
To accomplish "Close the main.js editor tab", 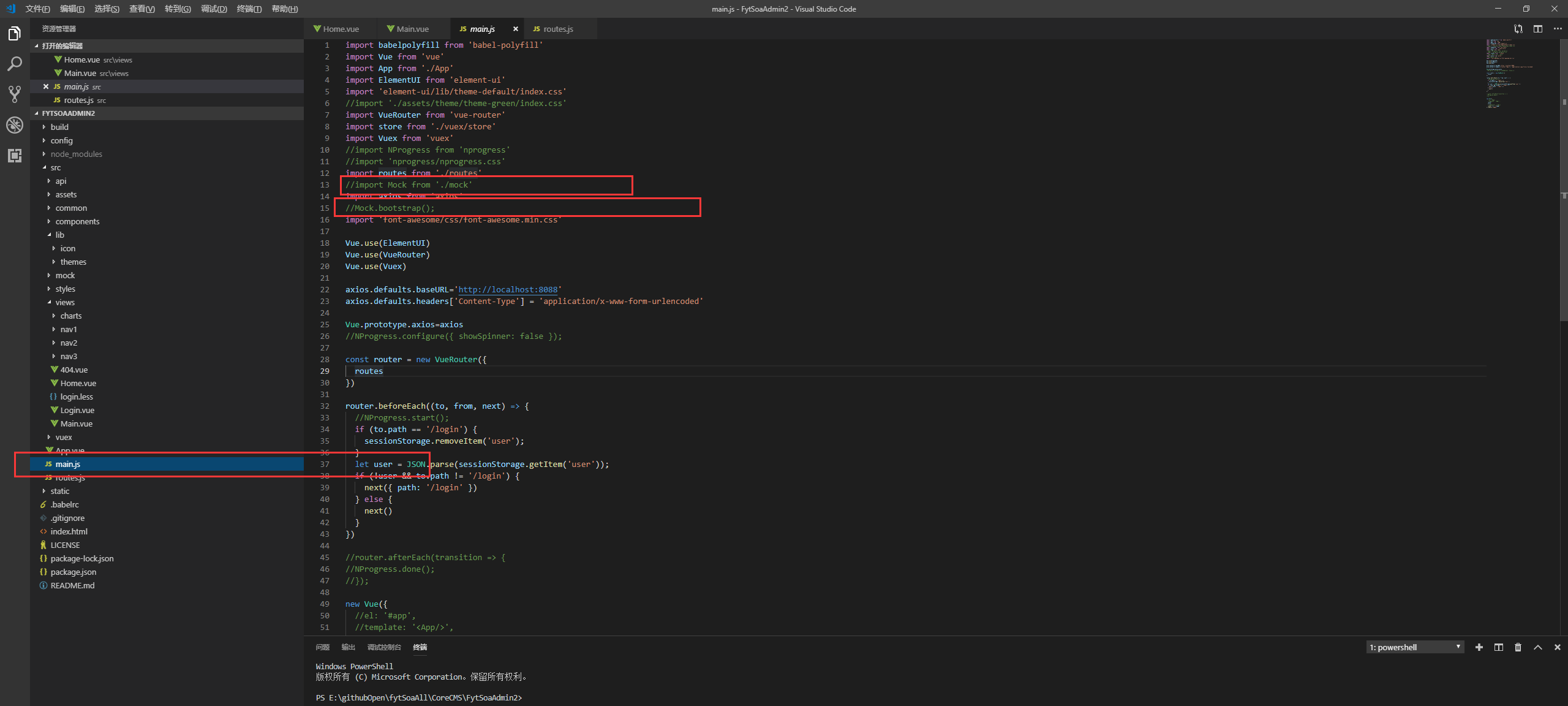I will pyautogui.click(x=515, y=29).
